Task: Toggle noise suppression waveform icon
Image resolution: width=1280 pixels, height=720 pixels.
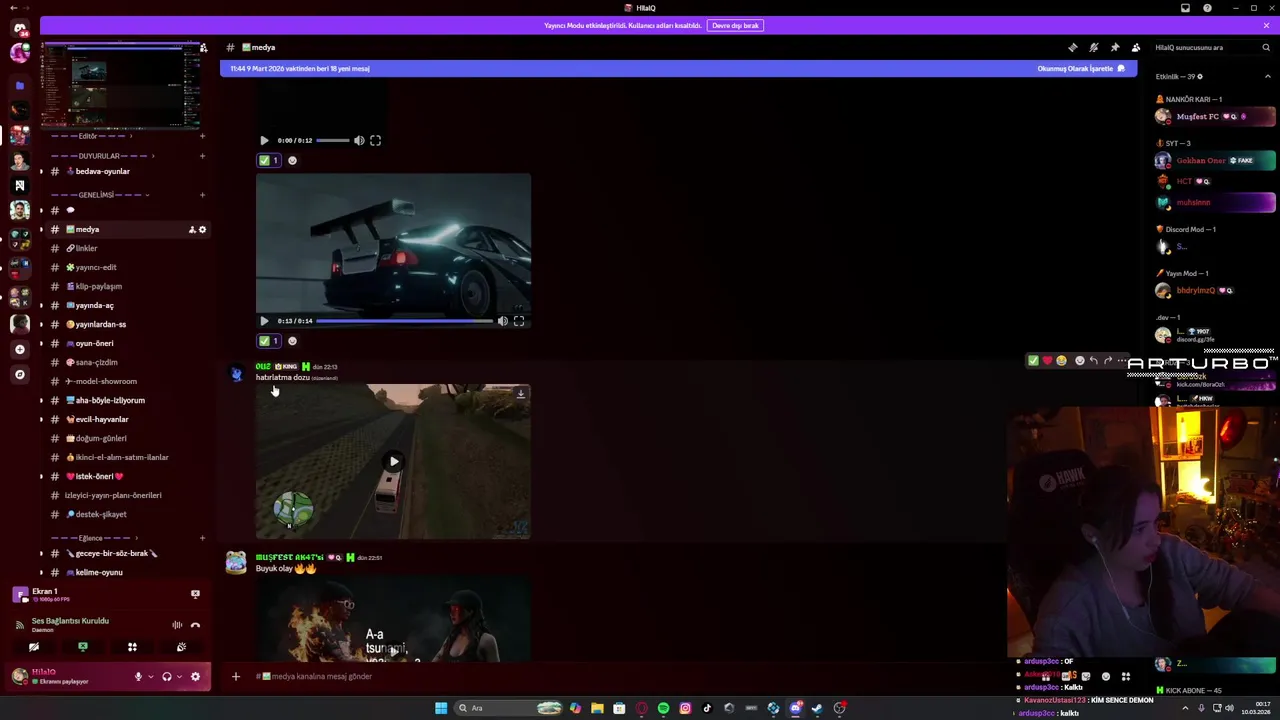Action: click(x=177, y=625)
